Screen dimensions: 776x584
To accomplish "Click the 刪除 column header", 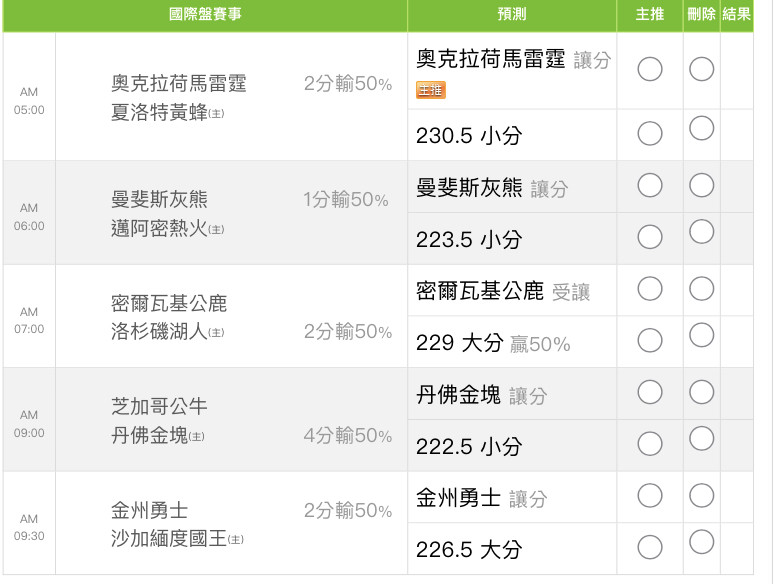I will click(x=701, y=14).
